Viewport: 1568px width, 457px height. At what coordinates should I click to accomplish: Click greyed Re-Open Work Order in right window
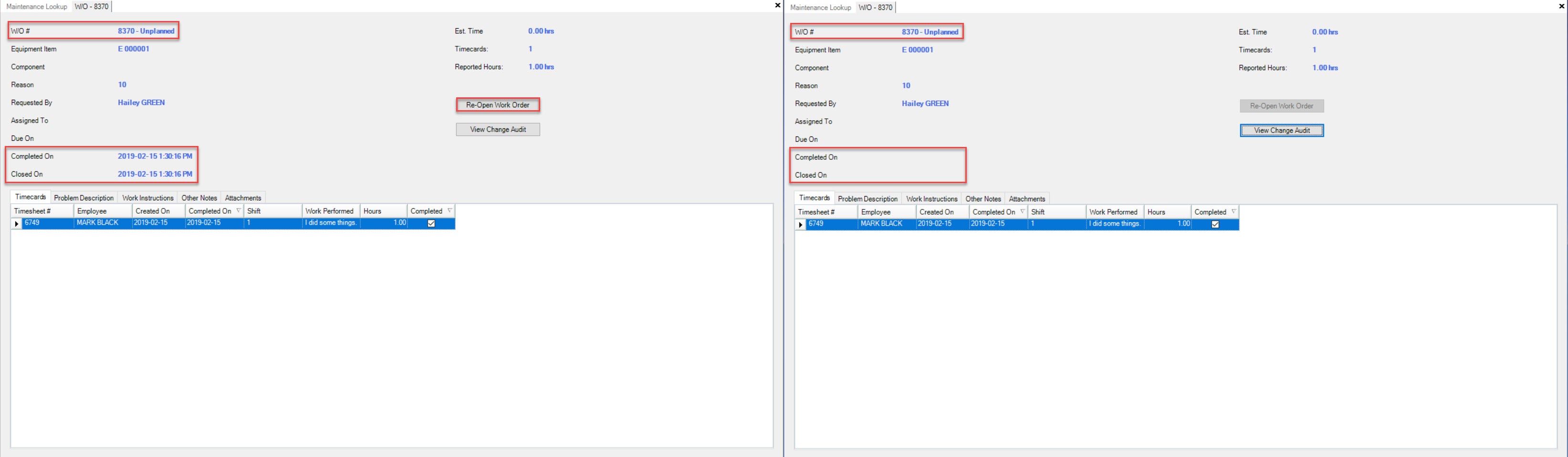[x=1282, y=106]
